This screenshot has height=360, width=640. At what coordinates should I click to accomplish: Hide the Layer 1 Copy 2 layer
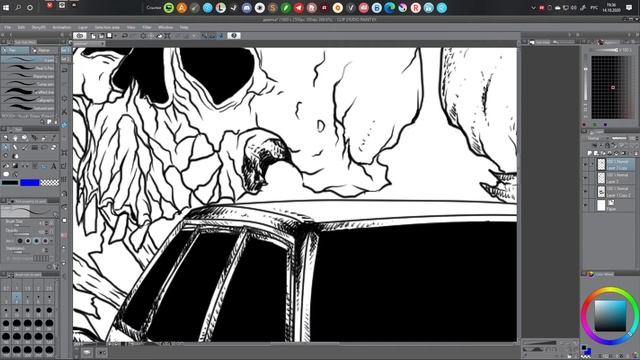click(586, 192)
